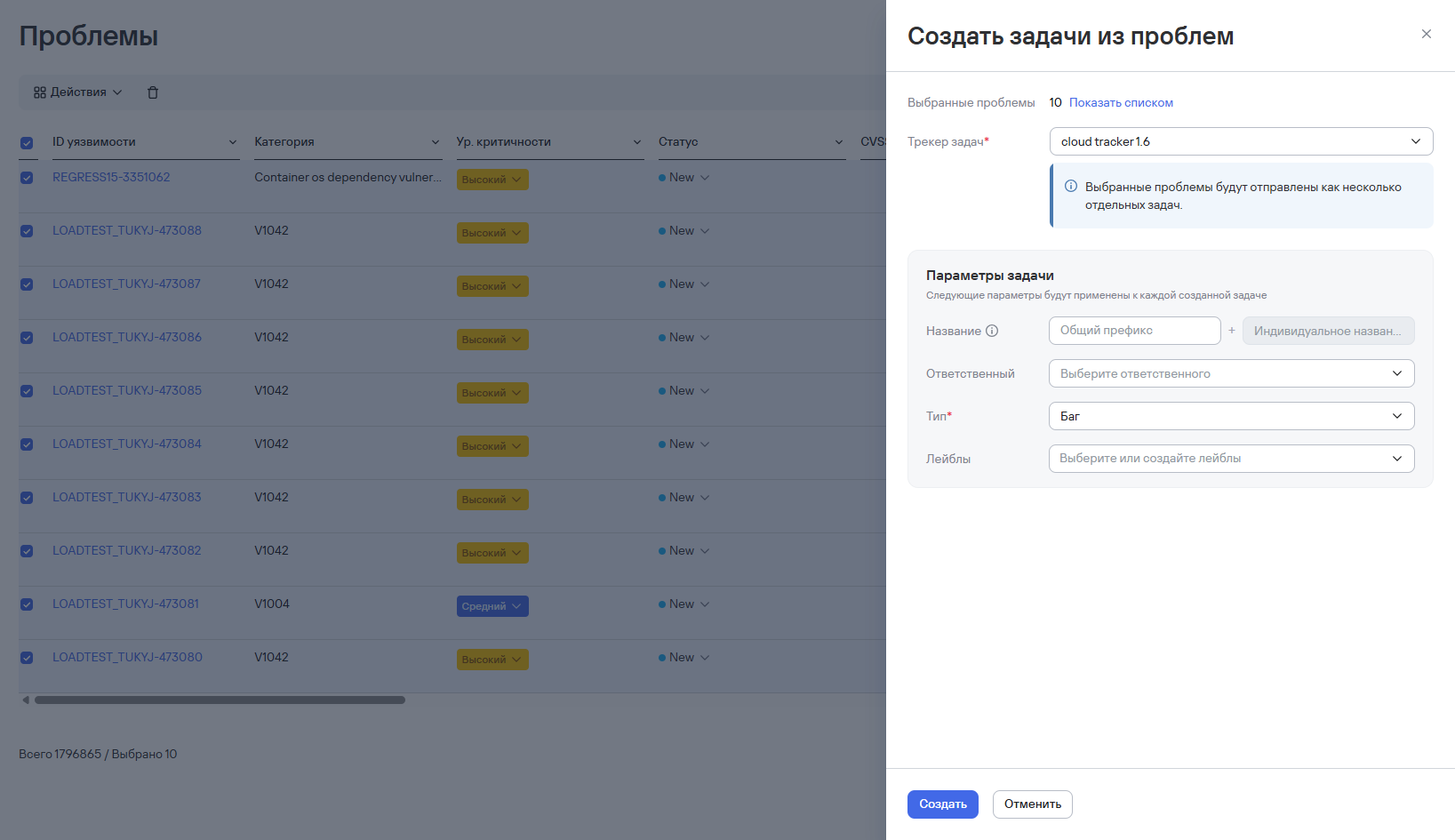Viewport: 1455px width, 840px height.
Task: Expand the Ур. критичности column filter
Action: pyautogui.click(x=637, y=142)
